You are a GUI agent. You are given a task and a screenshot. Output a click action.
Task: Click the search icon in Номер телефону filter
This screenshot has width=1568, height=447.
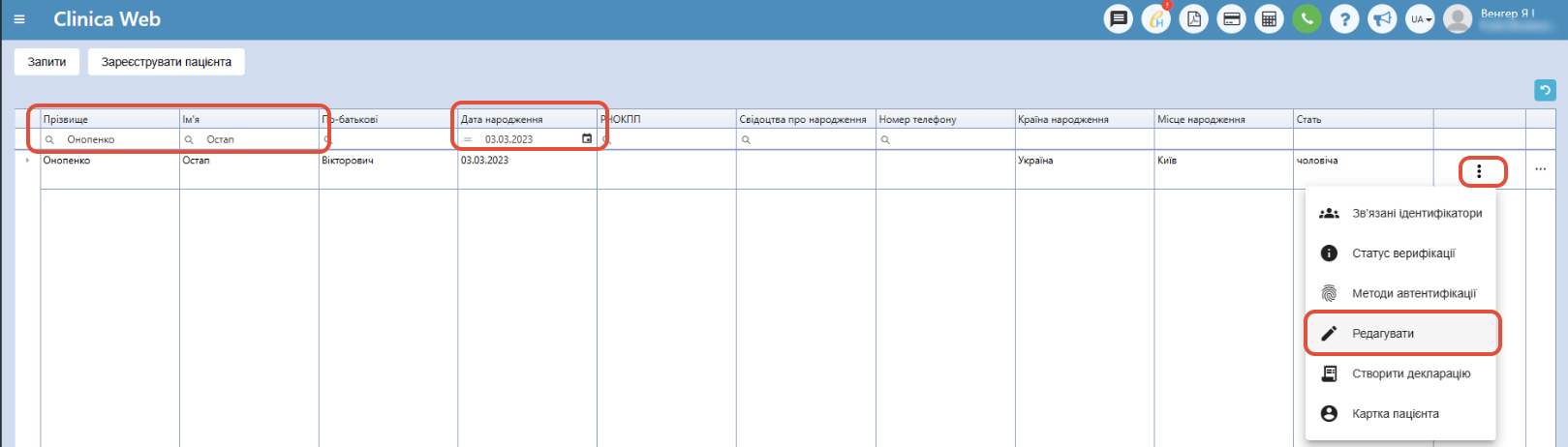click(x=885, y=140)
